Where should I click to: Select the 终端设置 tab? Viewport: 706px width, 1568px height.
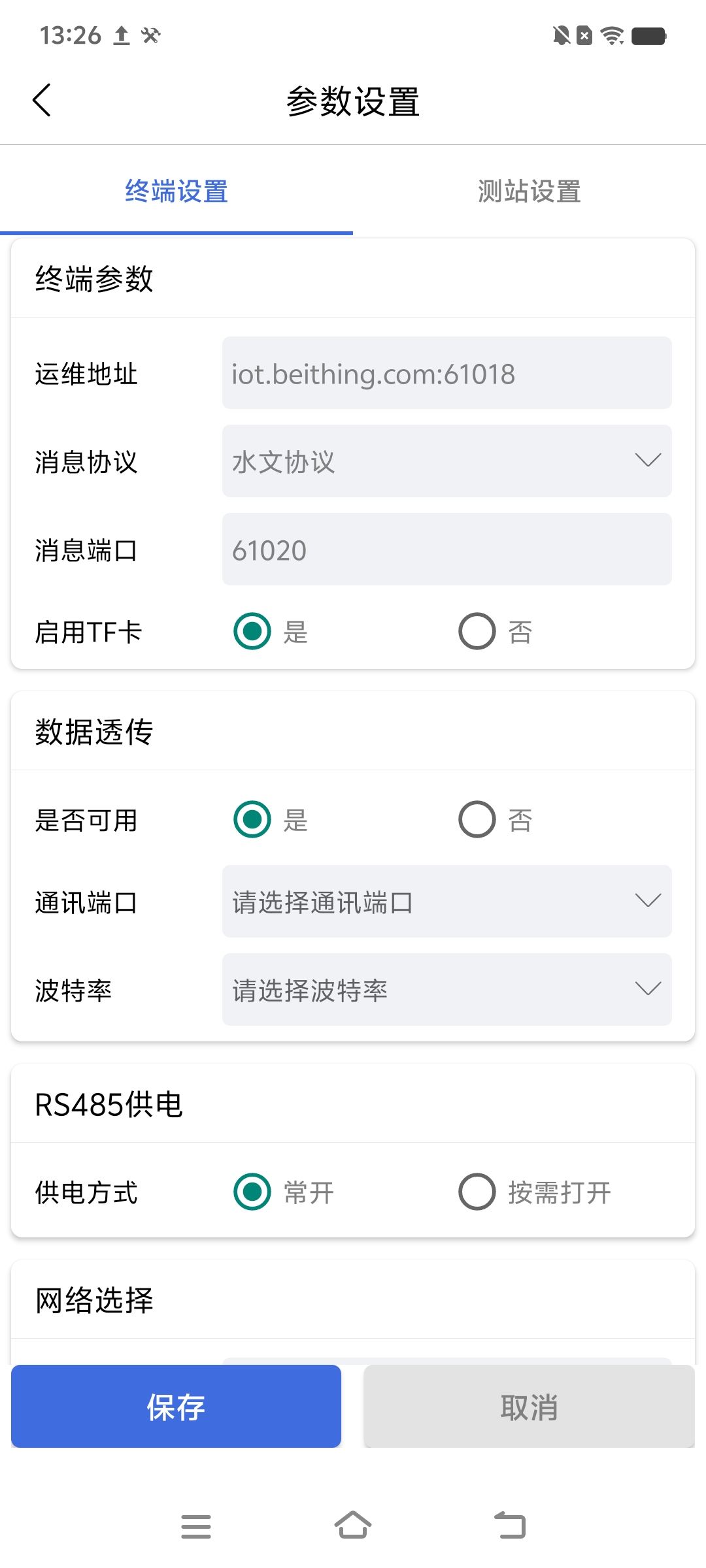[x=176, y=191]
